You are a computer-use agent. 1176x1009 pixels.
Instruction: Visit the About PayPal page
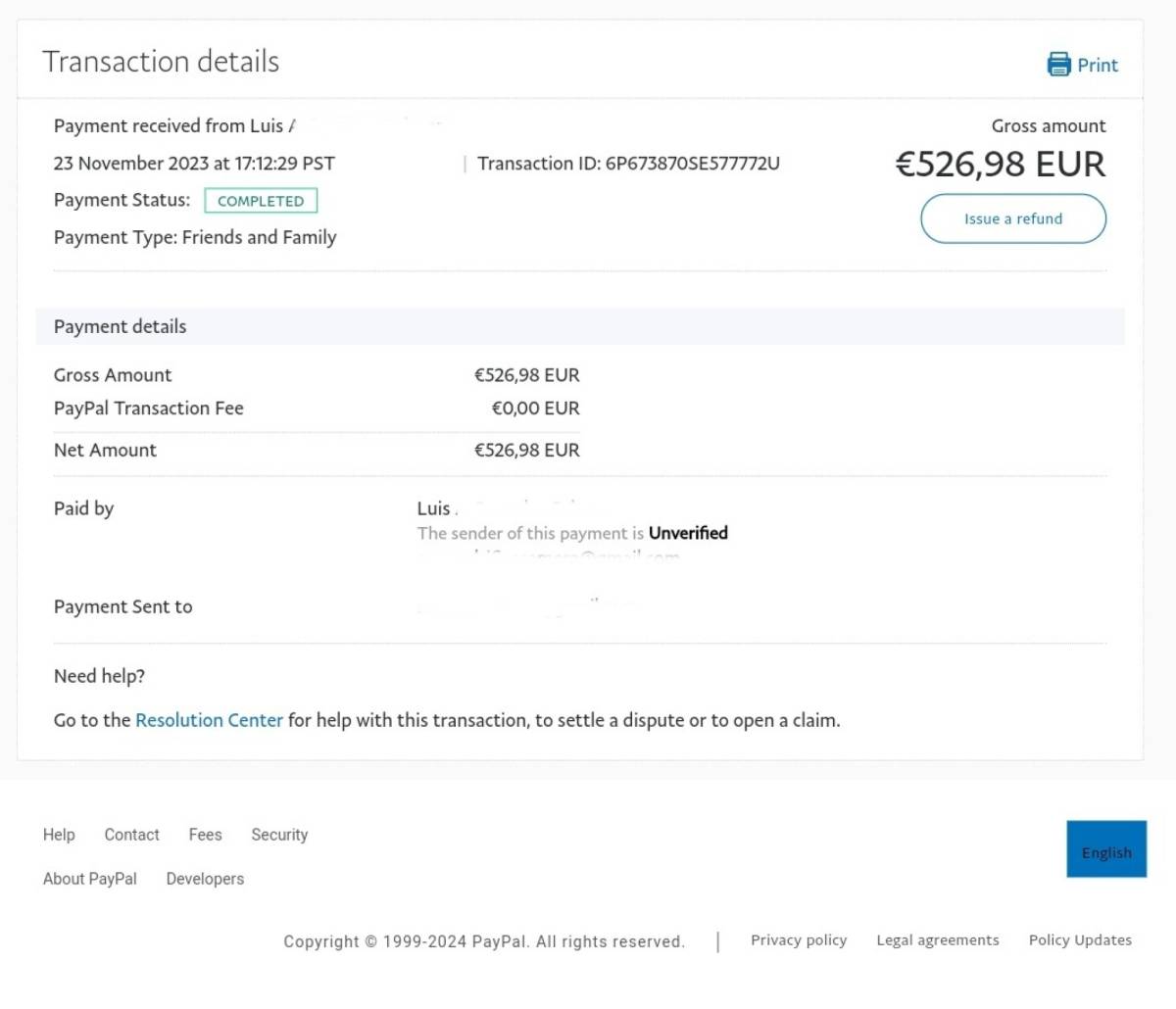tap(90, 879)
